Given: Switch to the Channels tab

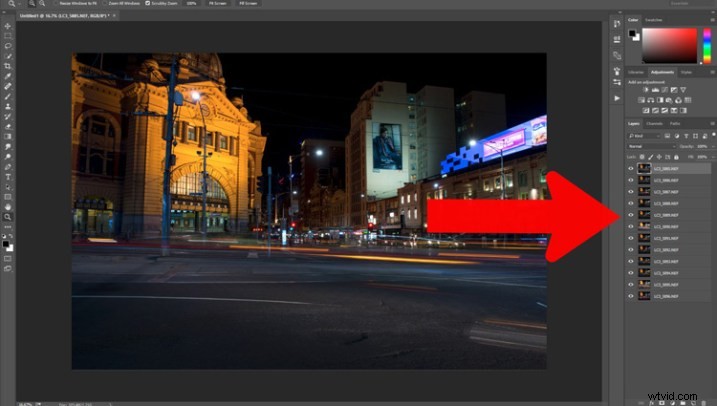Looking at the screenshot, I should [x=654, y=123].
